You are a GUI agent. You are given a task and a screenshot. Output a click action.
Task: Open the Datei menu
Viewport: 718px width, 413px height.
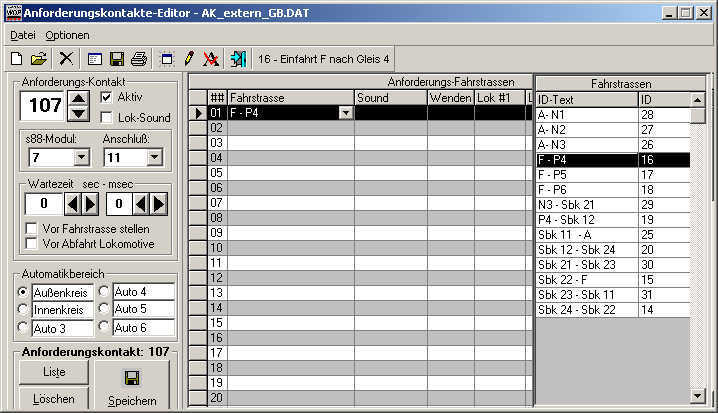click(22, 35)
